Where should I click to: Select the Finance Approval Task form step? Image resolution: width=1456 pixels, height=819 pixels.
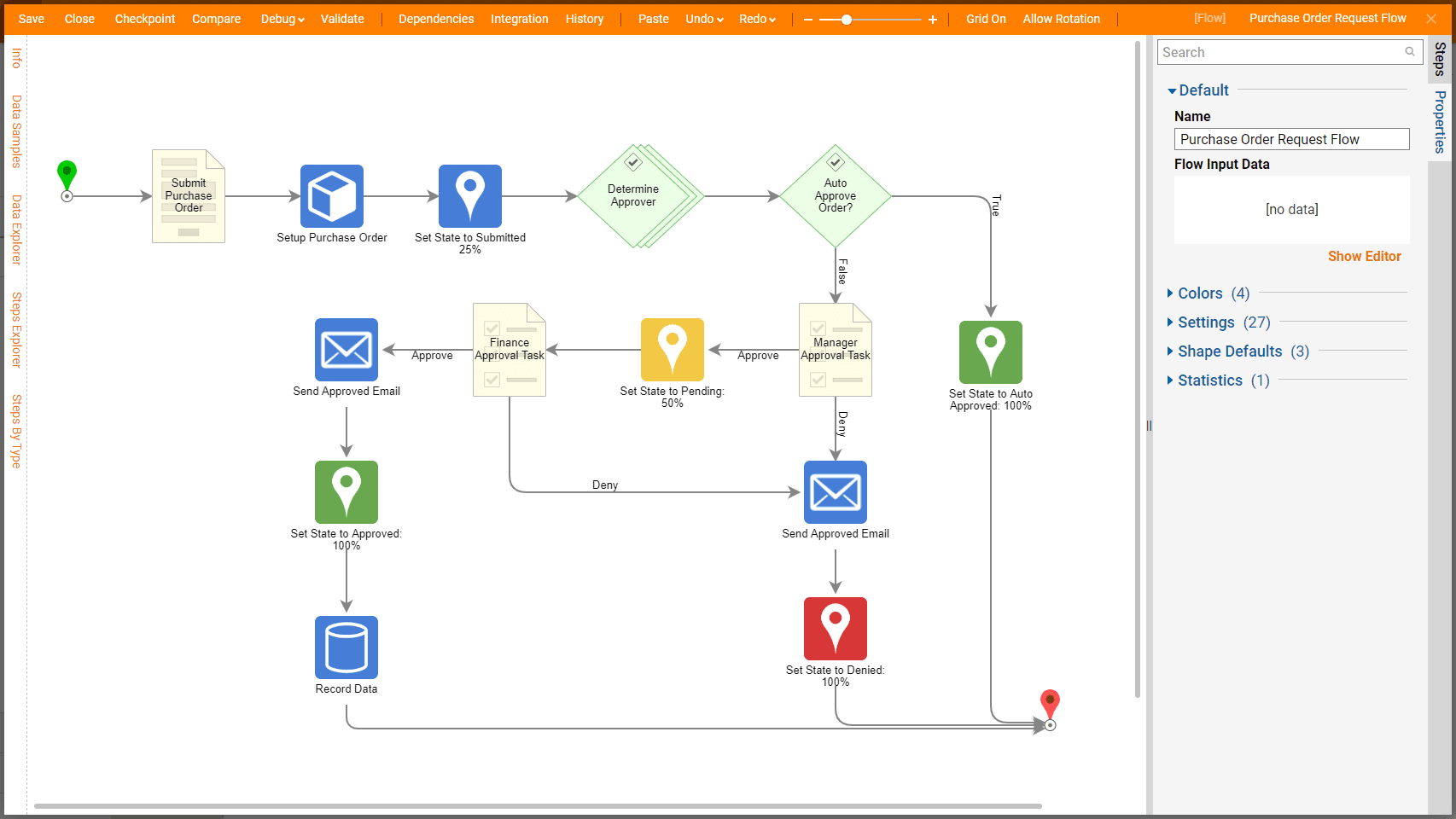pos(510,350)
